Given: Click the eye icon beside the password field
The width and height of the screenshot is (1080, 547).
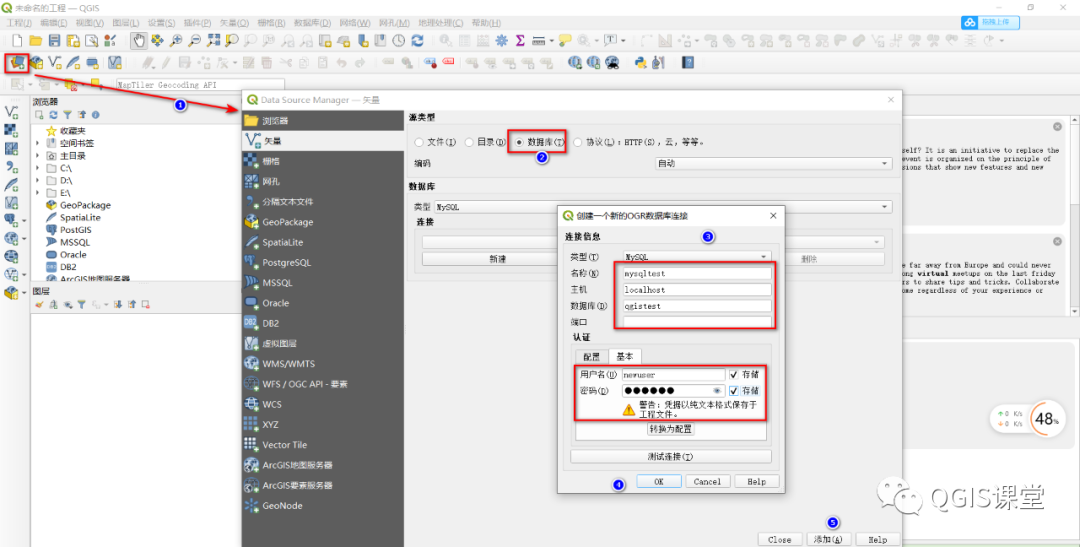Looking at the screenshot, I should click(x=717, y=391).
